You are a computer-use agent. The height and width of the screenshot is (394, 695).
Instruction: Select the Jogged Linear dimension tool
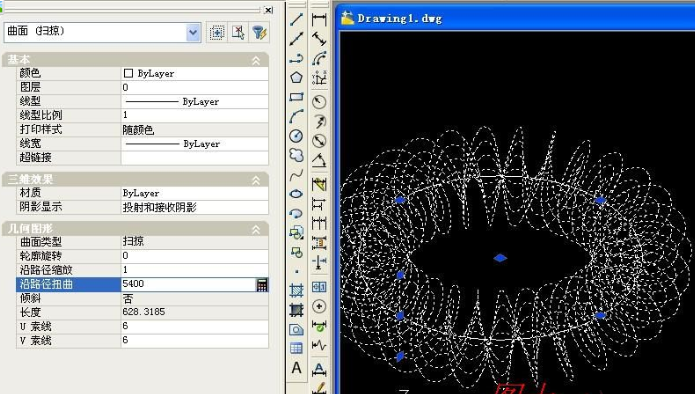point(319,345)
